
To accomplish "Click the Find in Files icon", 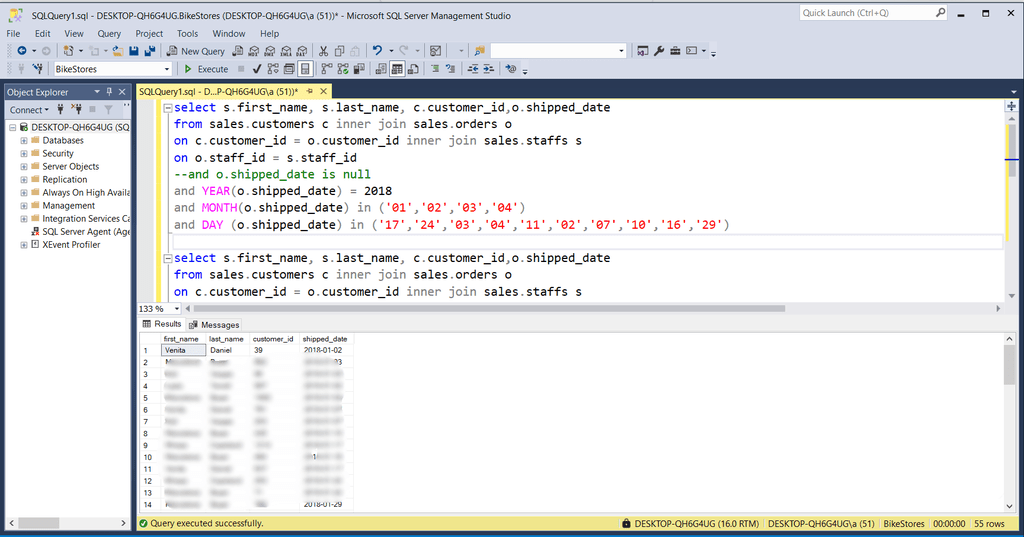I will [x=479, y=51].
